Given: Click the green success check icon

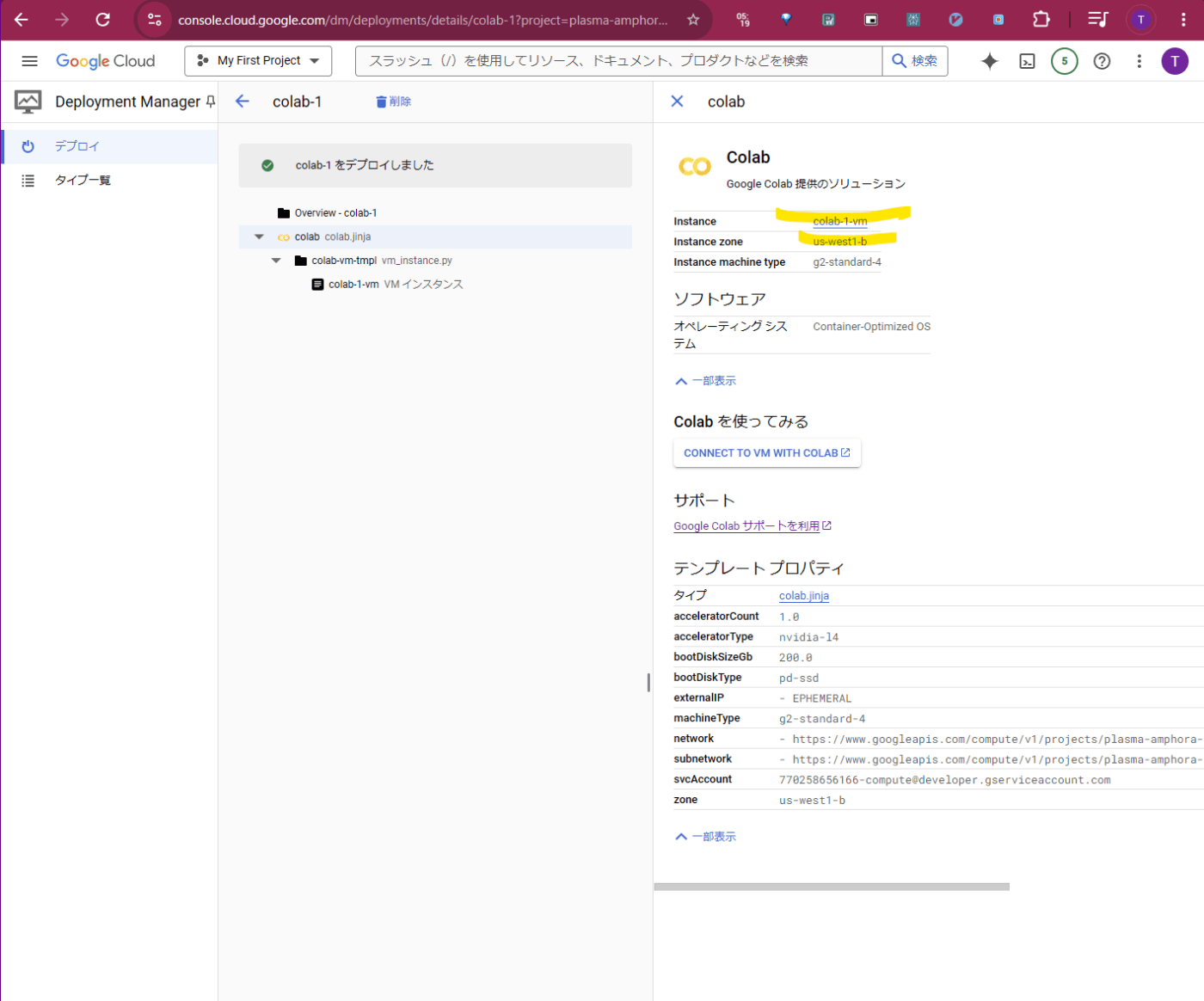Looking at the screenshot, I should coord(267,165).
